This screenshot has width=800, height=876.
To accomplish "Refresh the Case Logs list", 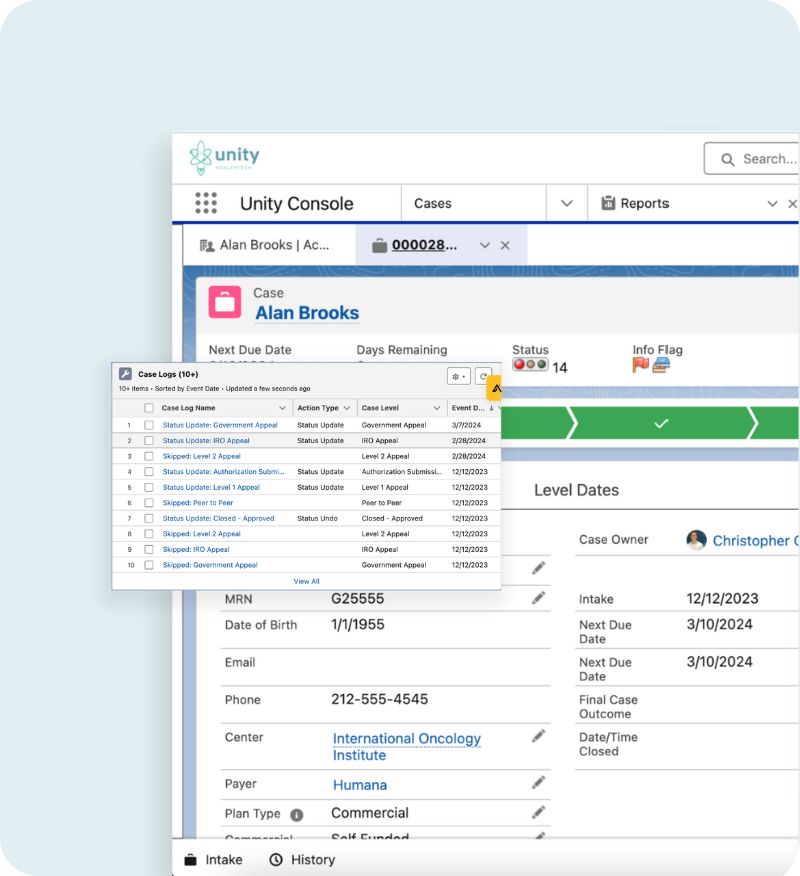I will tap(483, 376).
